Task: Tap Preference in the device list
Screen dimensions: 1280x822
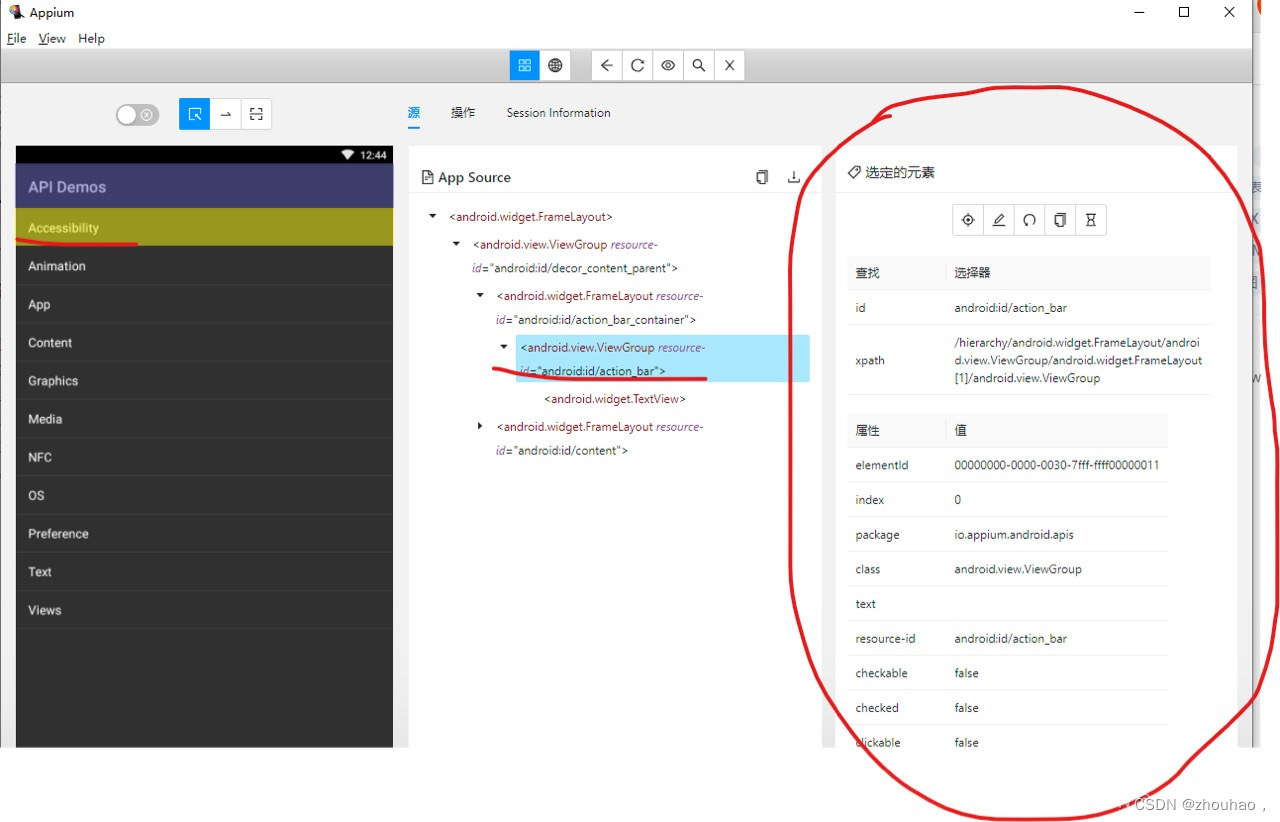Action: click(x=204, y=533)
